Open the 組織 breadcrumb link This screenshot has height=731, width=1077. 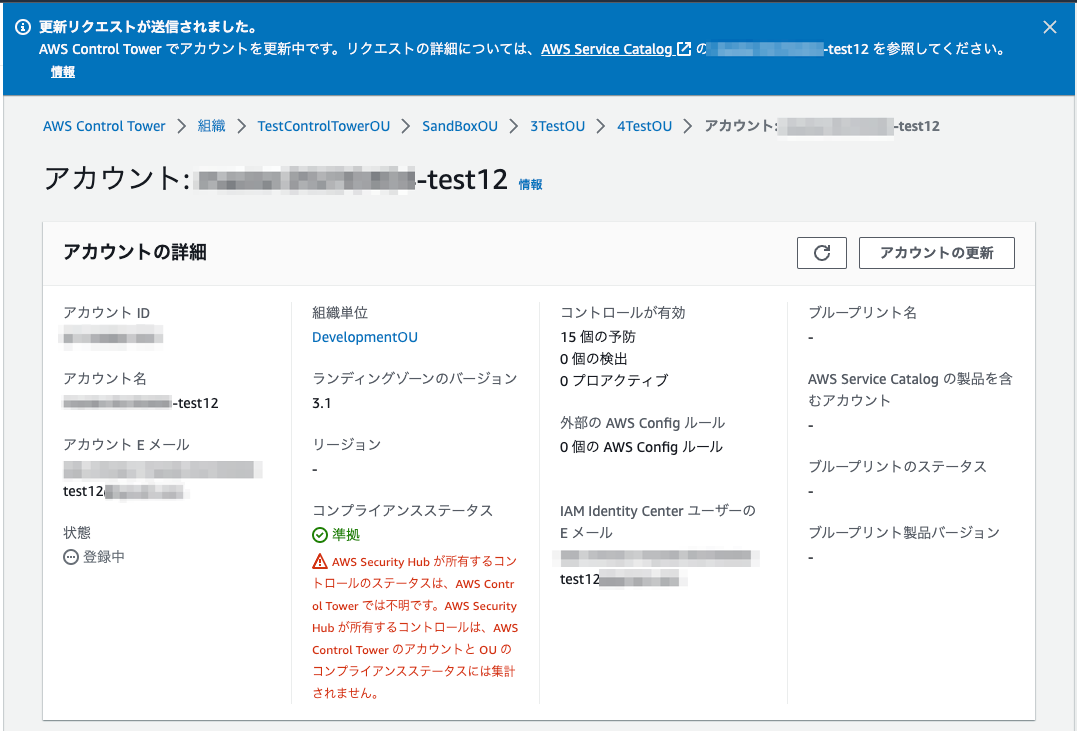[x=212, y=126]
